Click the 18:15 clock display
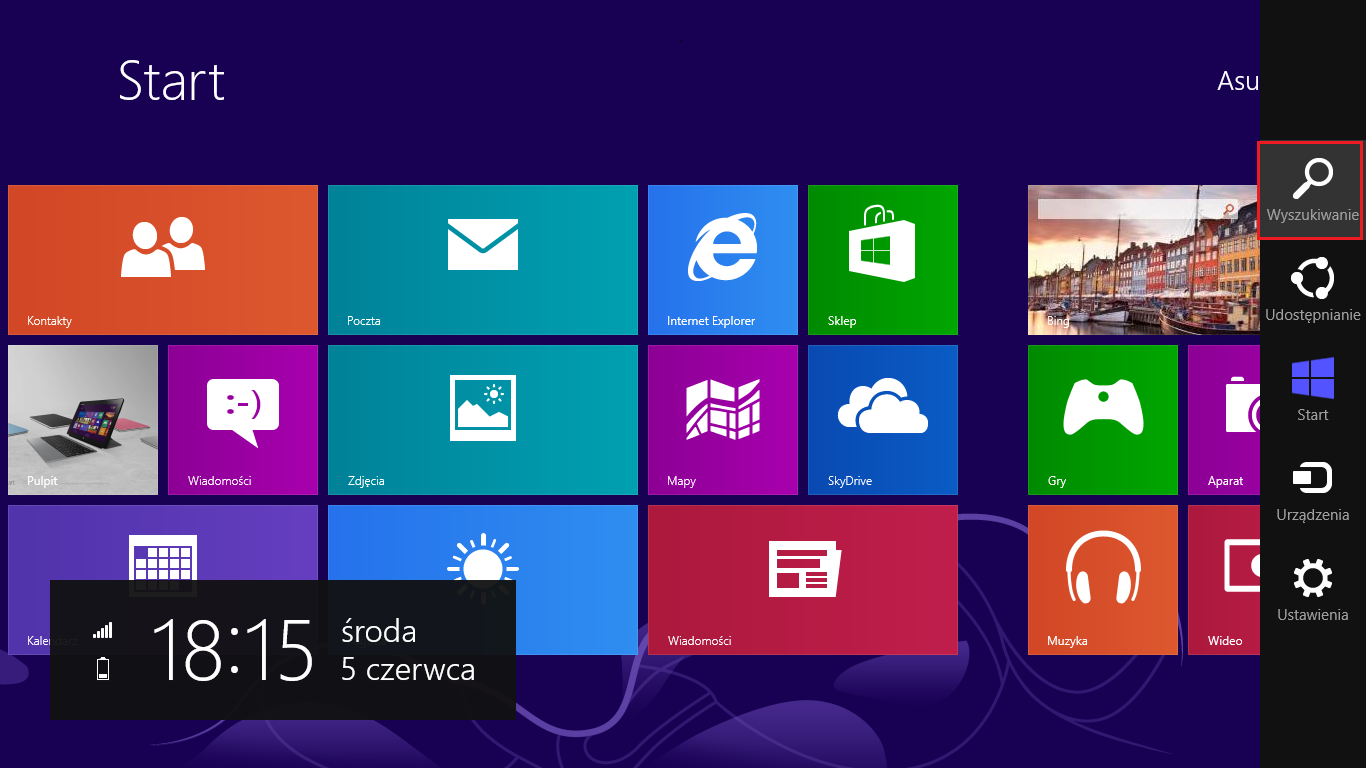Image resolution: width=1366 pixels, height=768 pixels. 232,650
